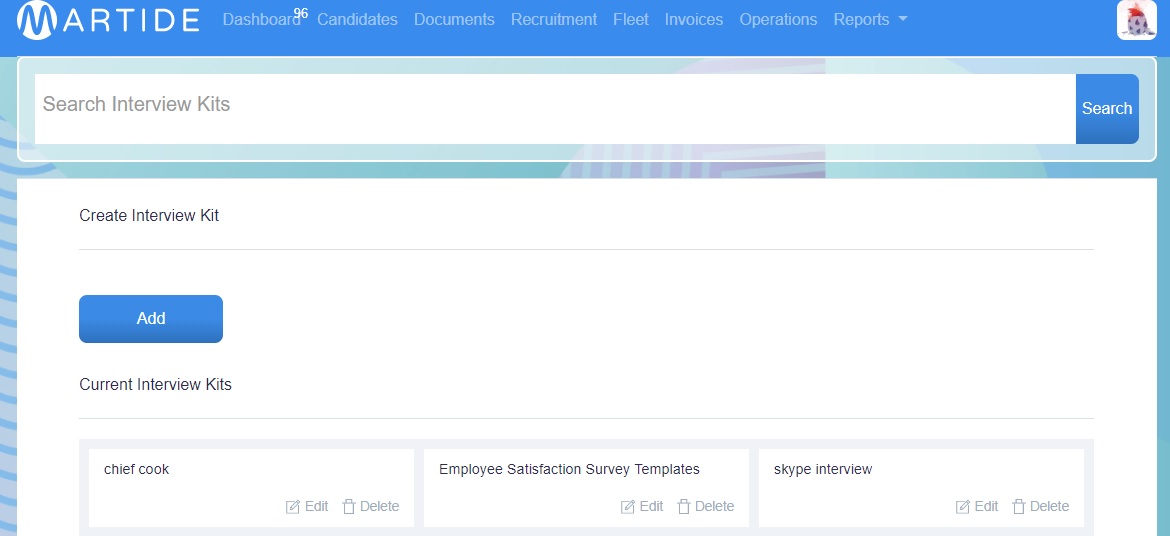The width and height of the screenshot is (1170, 536).
Task: Click the Add button to create kit
Action: click(x=151, y=319)
